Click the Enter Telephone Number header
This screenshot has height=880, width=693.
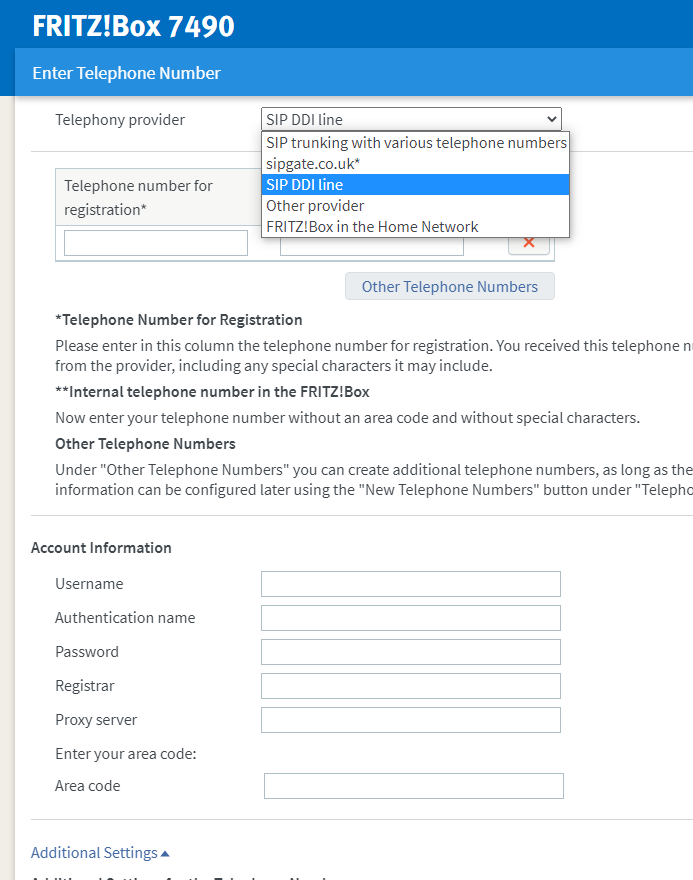pyautogui.click(x=127, y=73)
